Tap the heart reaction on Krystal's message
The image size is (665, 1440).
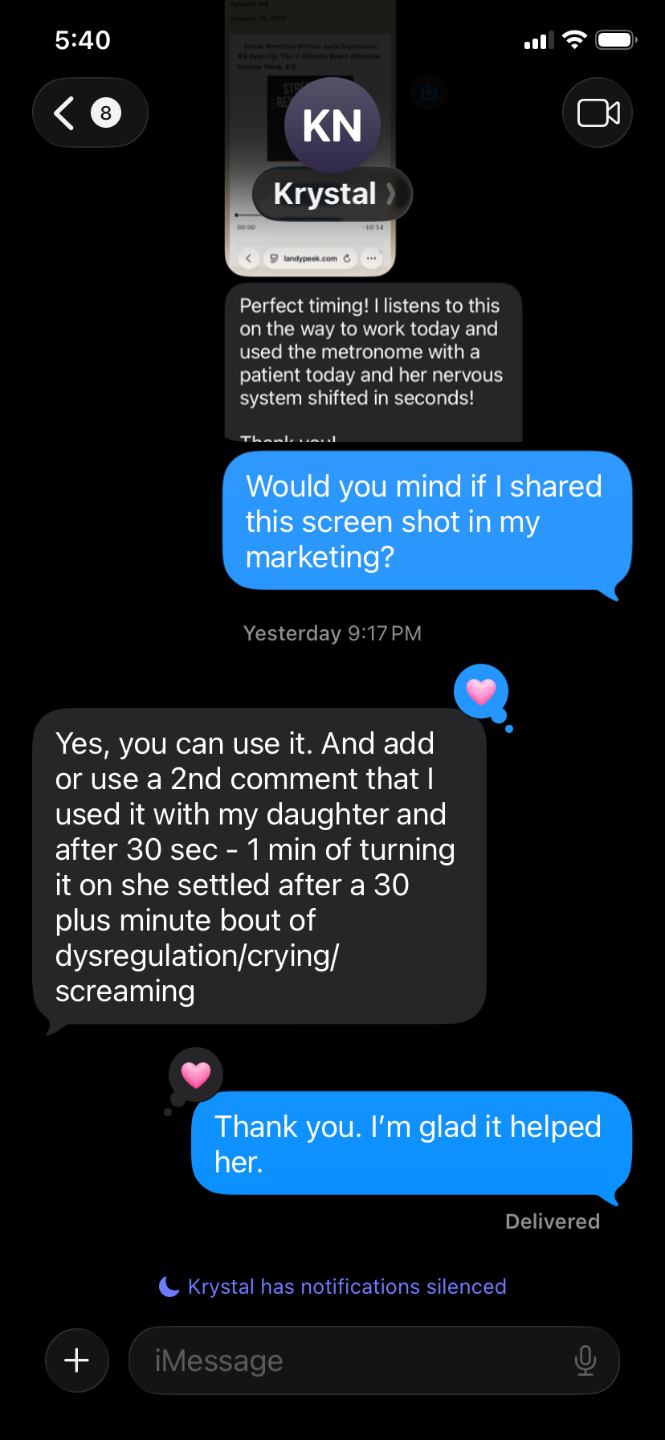481,692
